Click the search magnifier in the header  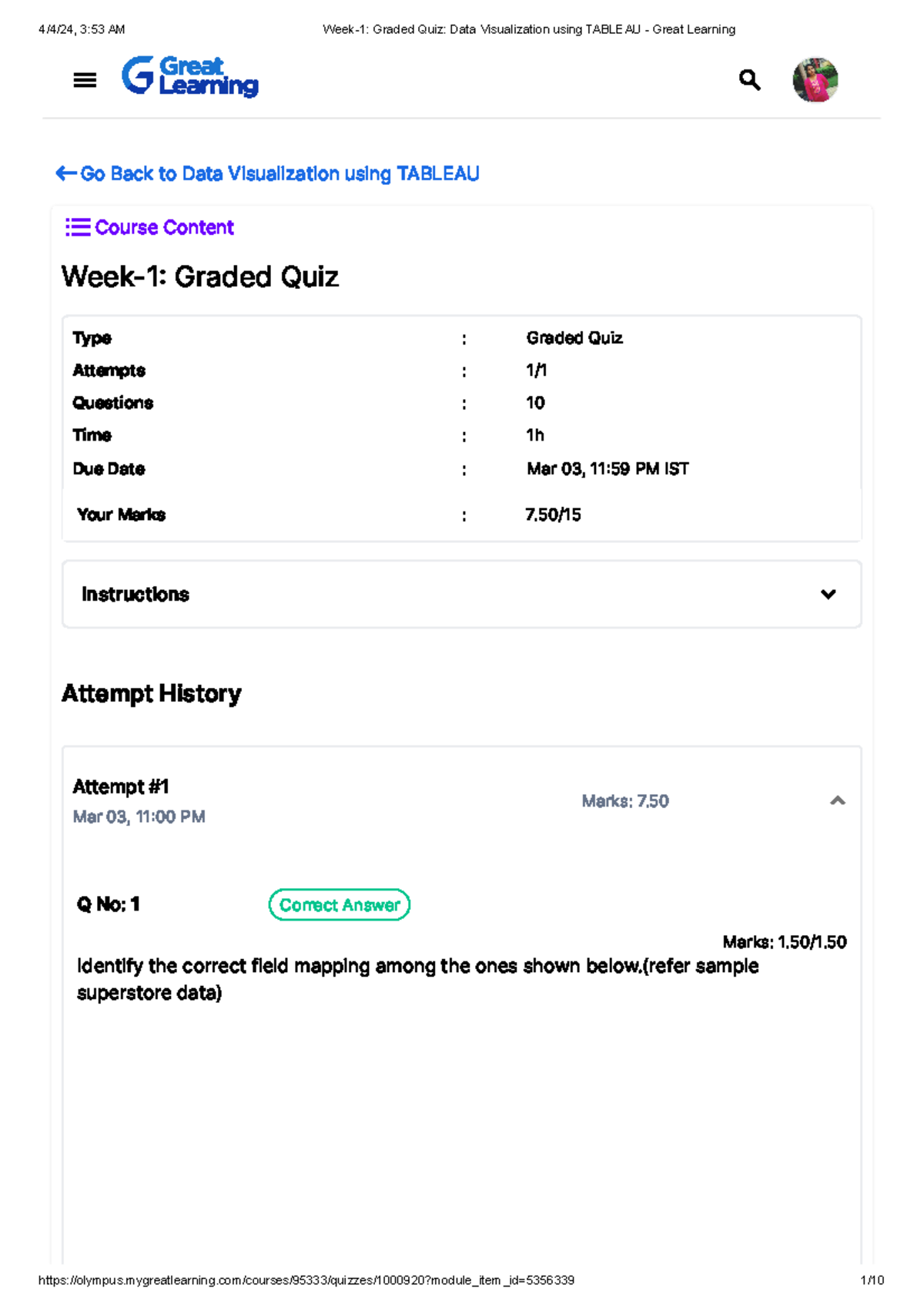(748, 79)
